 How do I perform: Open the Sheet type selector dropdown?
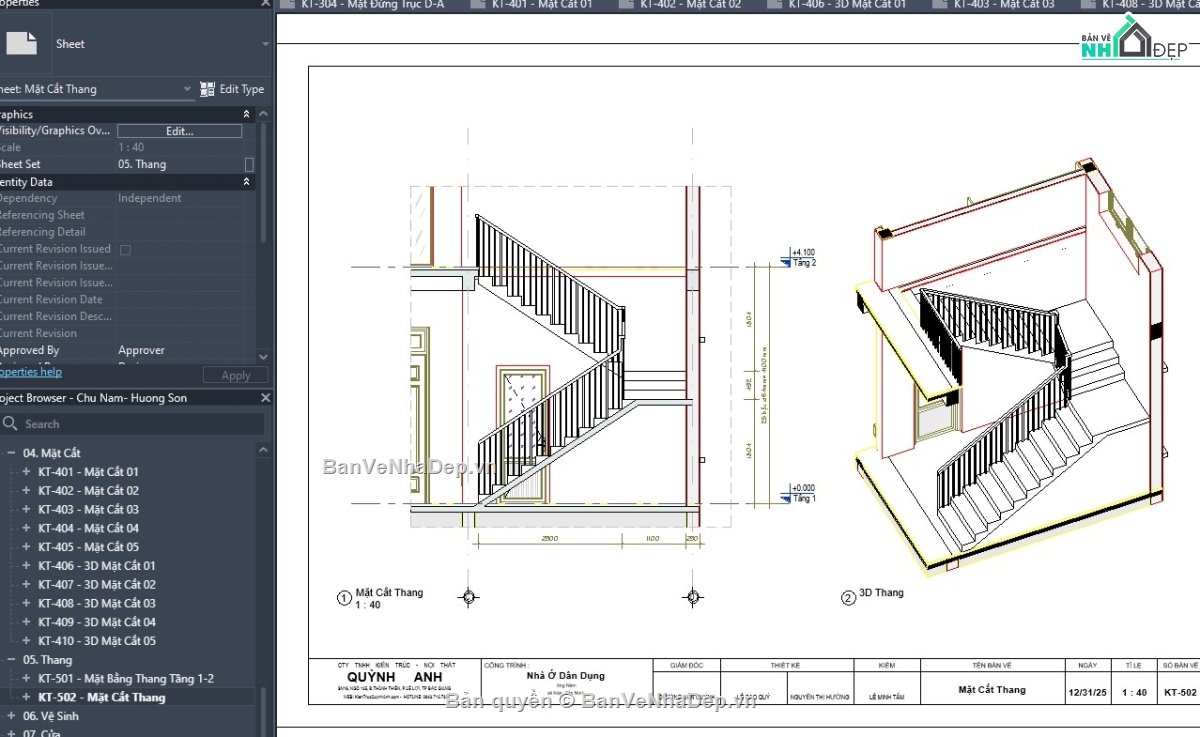[x=265, y=44]
